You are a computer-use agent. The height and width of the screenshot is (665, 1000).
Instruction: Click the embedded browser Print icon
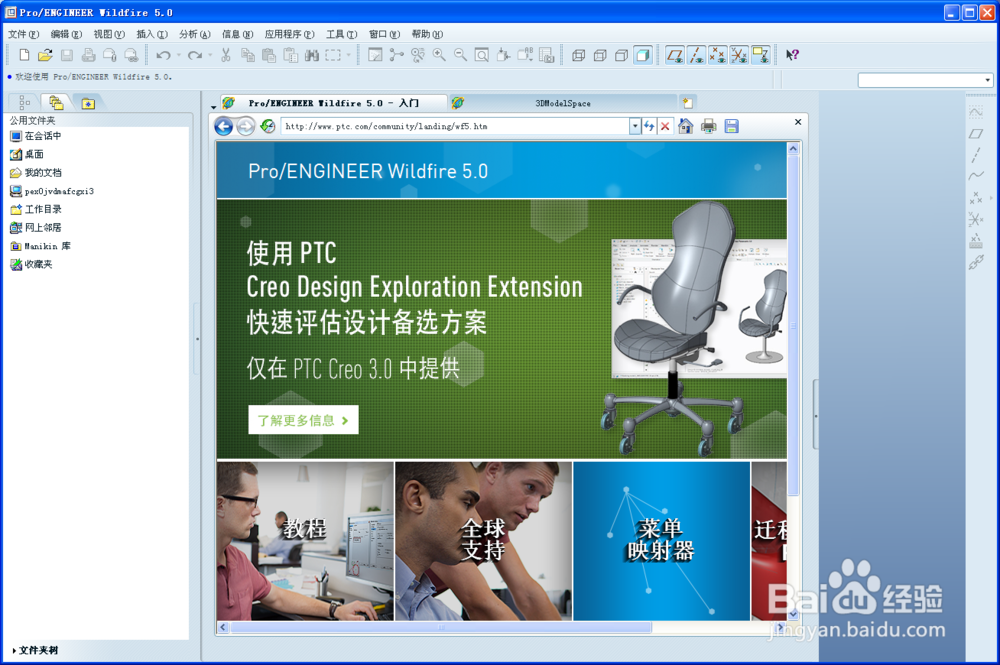click(x=709, y=126)
